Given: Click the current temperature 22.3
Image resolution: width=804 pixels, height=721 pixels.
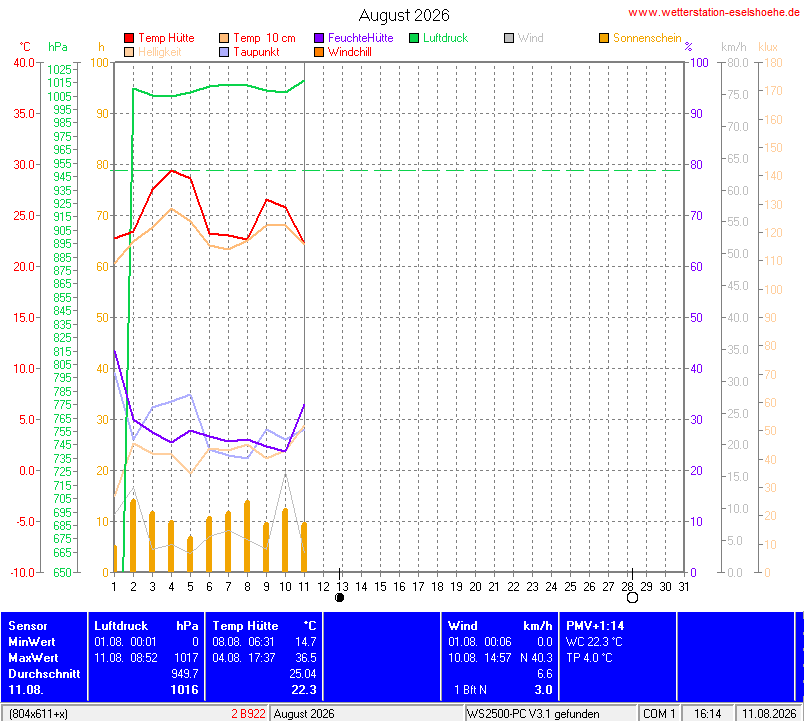Looking at the screenshot, I should pyautogui.click(x=304, y=690).
